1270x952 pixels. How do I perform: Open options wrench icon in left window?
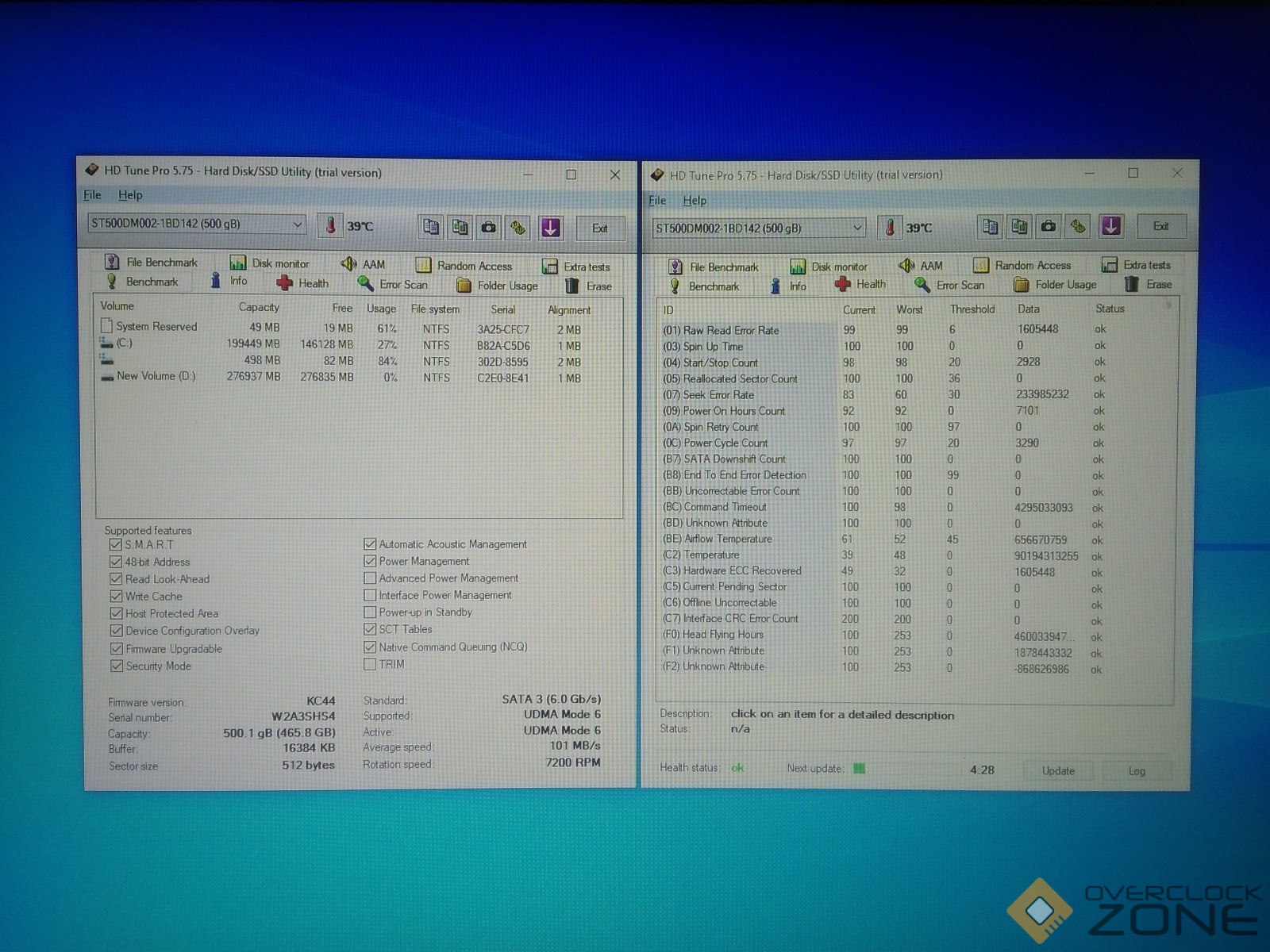tap(518, 228)
